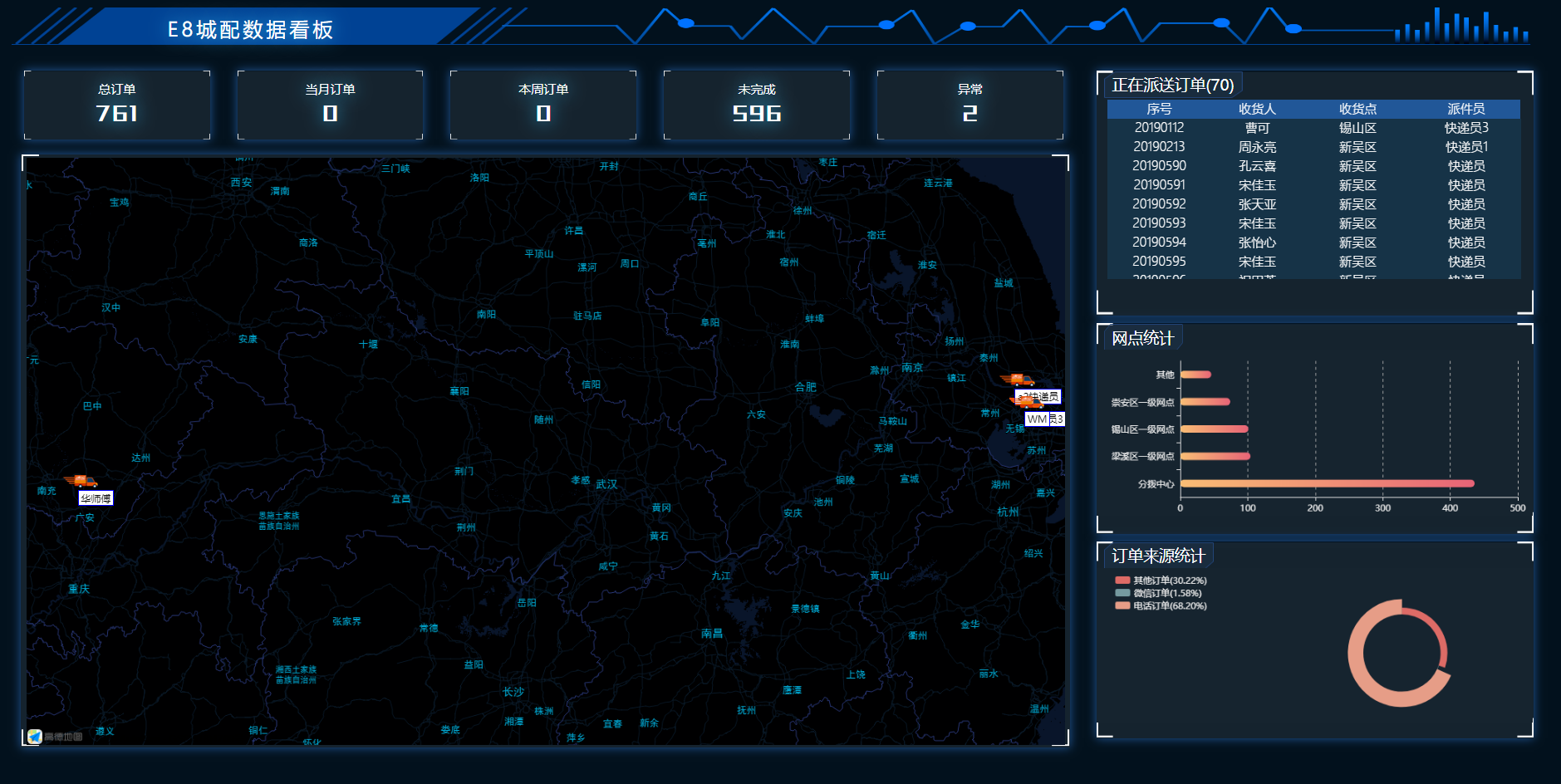Click the 未完成 596 stat card
The height and width of the screenshot is (784, 1561).
click(x=756, y=105)
